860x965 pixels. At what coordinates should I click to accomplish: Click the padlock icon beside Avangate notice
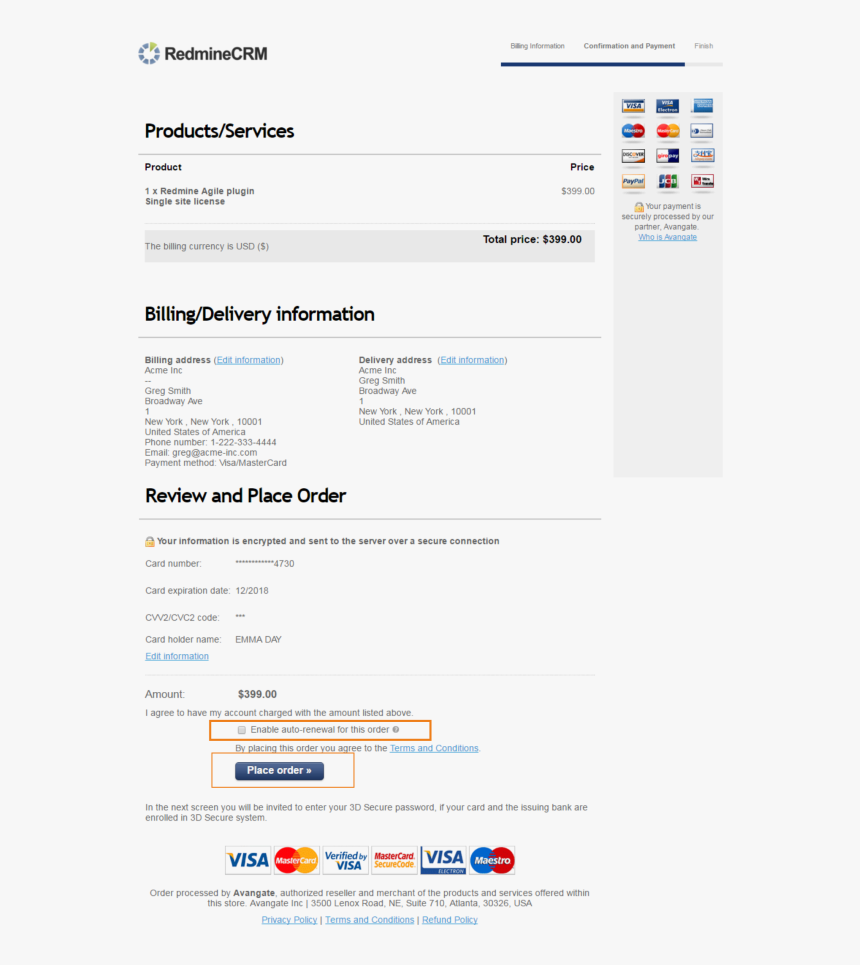point(639,207)
